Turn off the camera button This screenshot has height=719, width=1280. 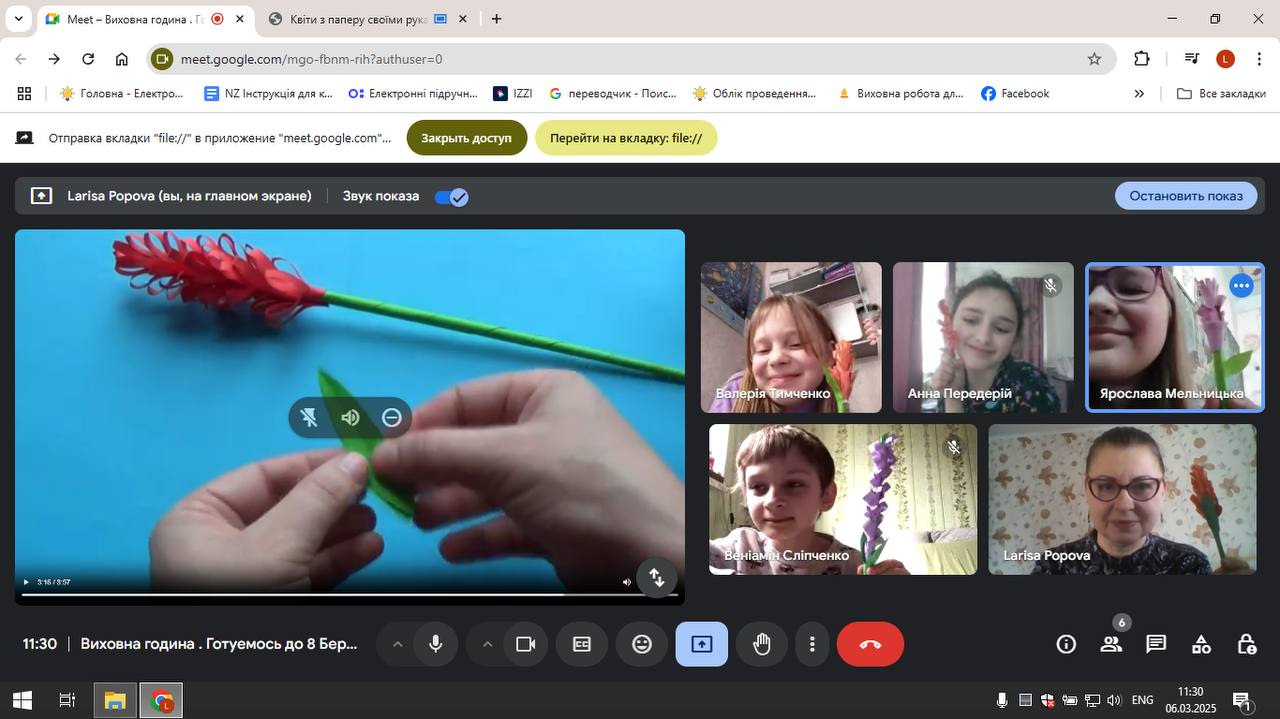click(x=525, y=644)
